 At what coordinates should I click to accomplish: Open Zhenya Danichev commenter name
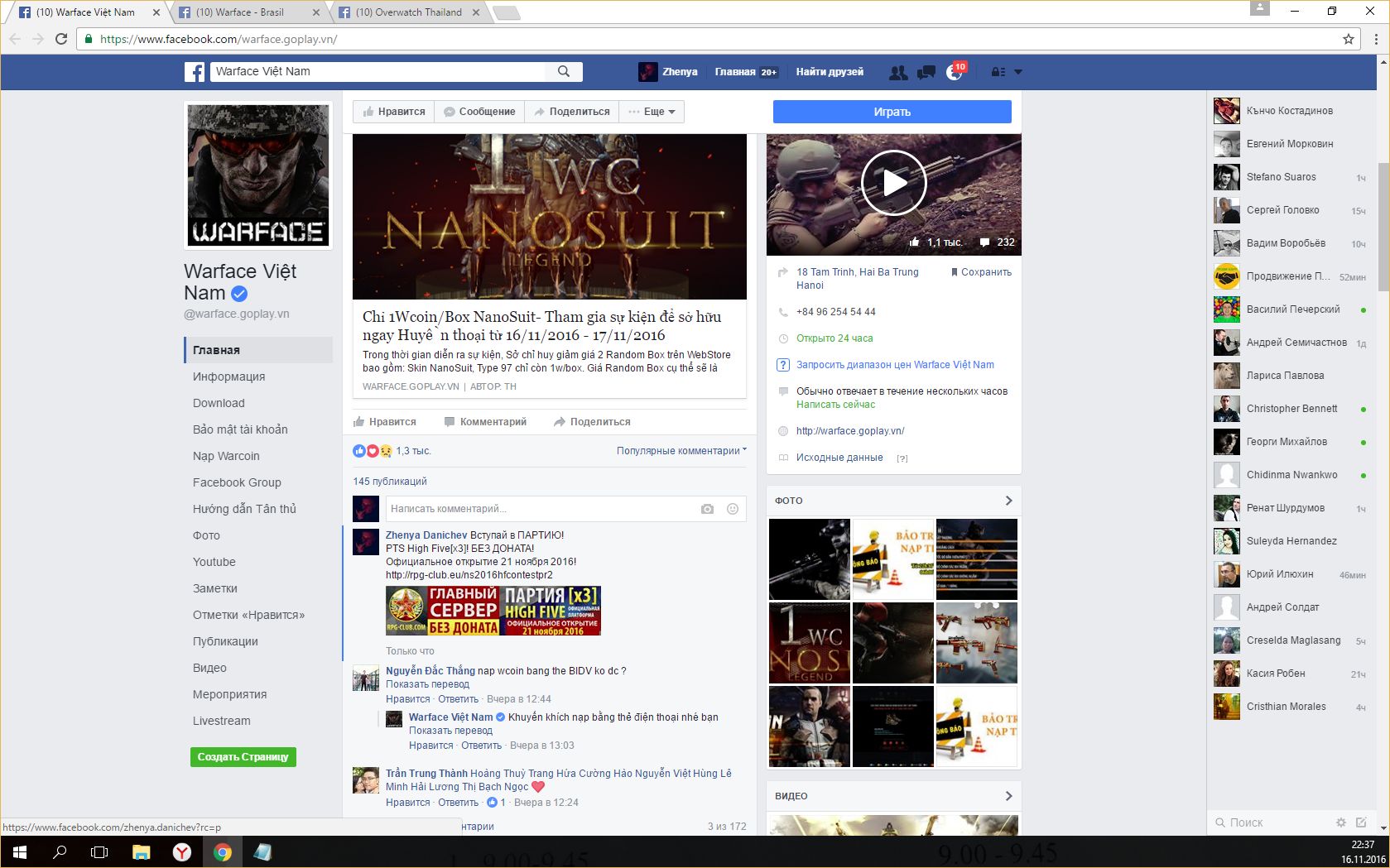coord(426,535)
